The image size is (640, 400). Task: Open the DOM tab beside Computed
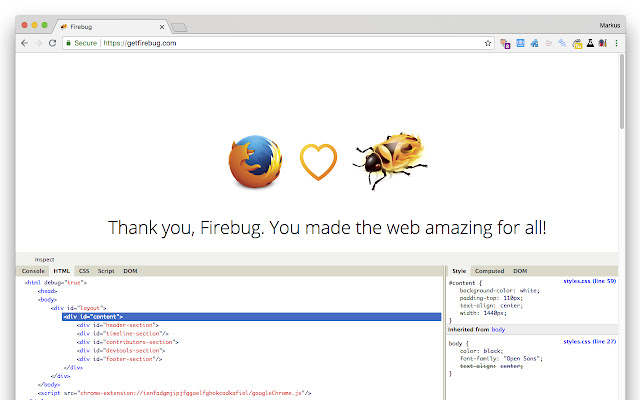520,271
